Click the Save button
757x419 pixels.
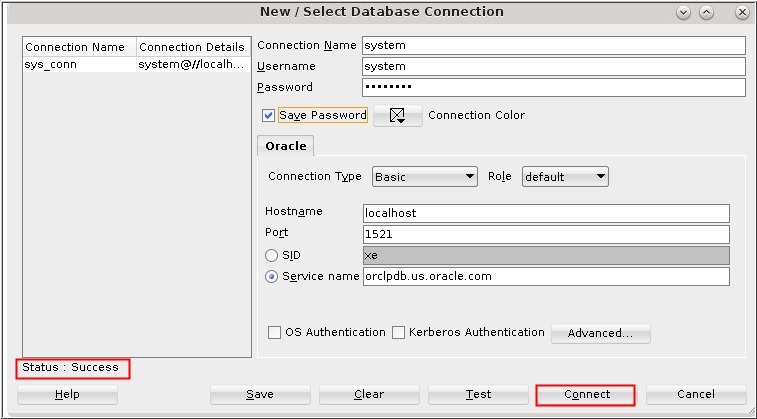coord(260,394)
